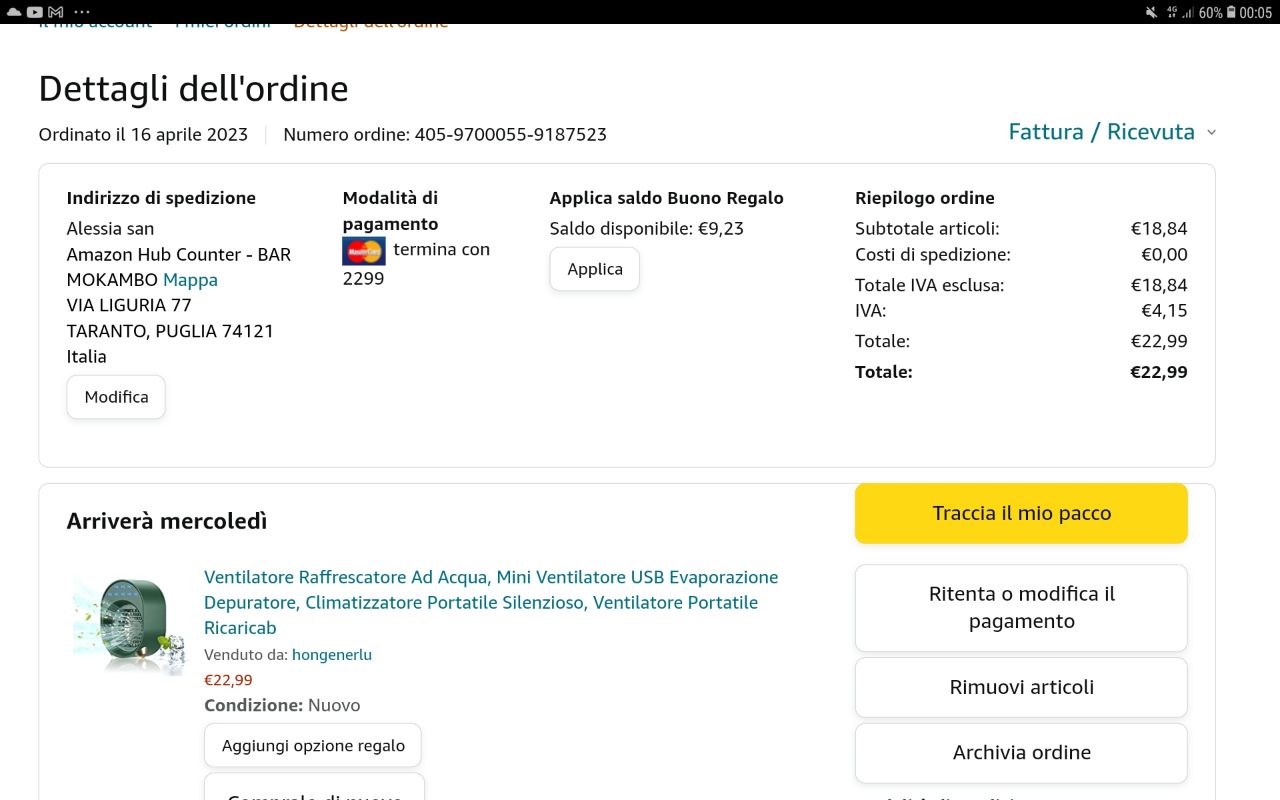Viewport: 1280px width, 800px height.
Task: Tap the cloud notification icon
Action: coord(13,12)
